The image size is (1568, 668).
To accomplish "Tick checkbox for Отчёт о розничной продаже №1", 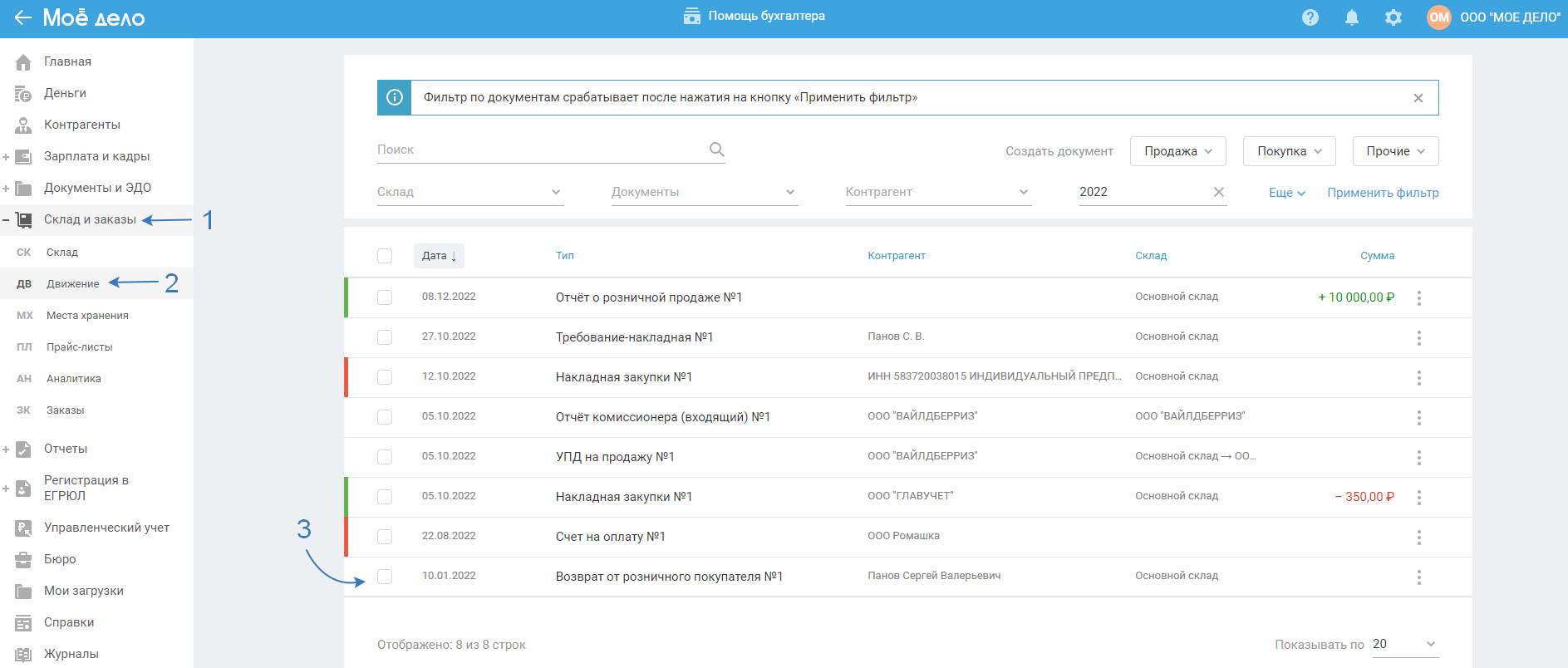I will [385, 297].
